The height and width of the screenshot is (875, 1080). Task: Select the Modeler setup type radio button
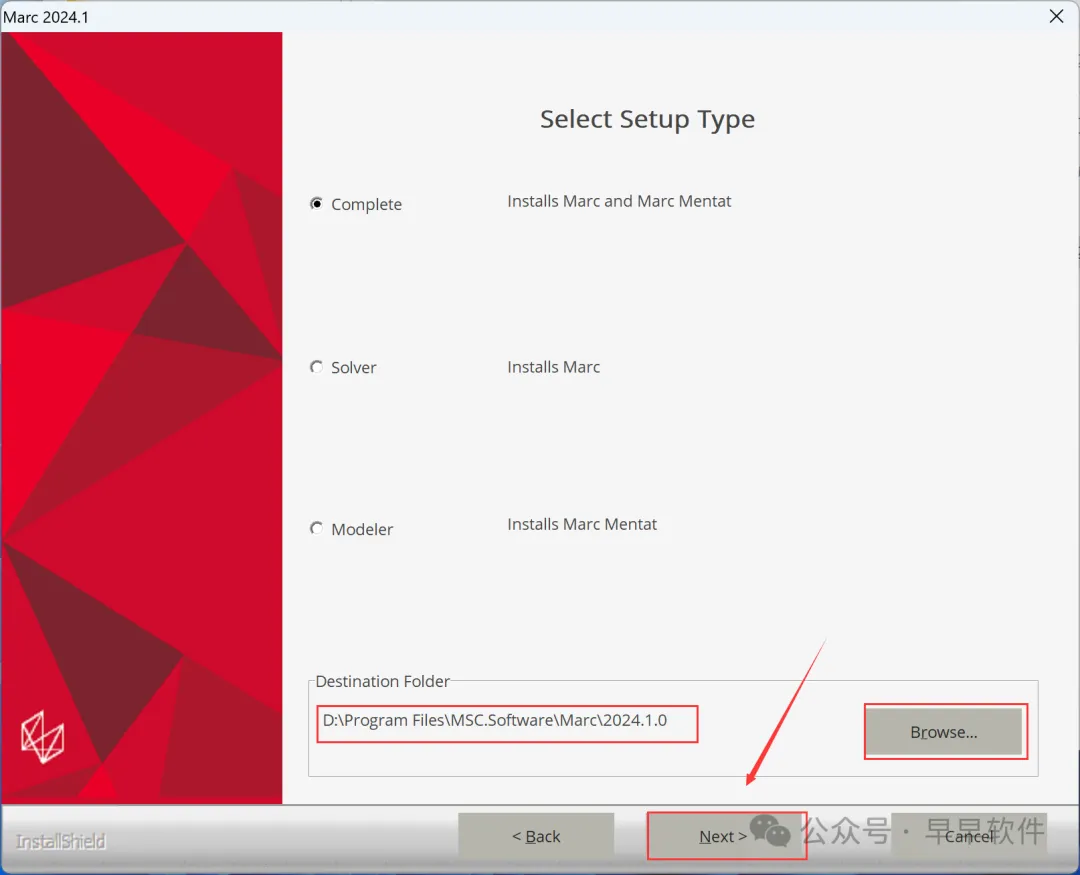click(316, 528)
